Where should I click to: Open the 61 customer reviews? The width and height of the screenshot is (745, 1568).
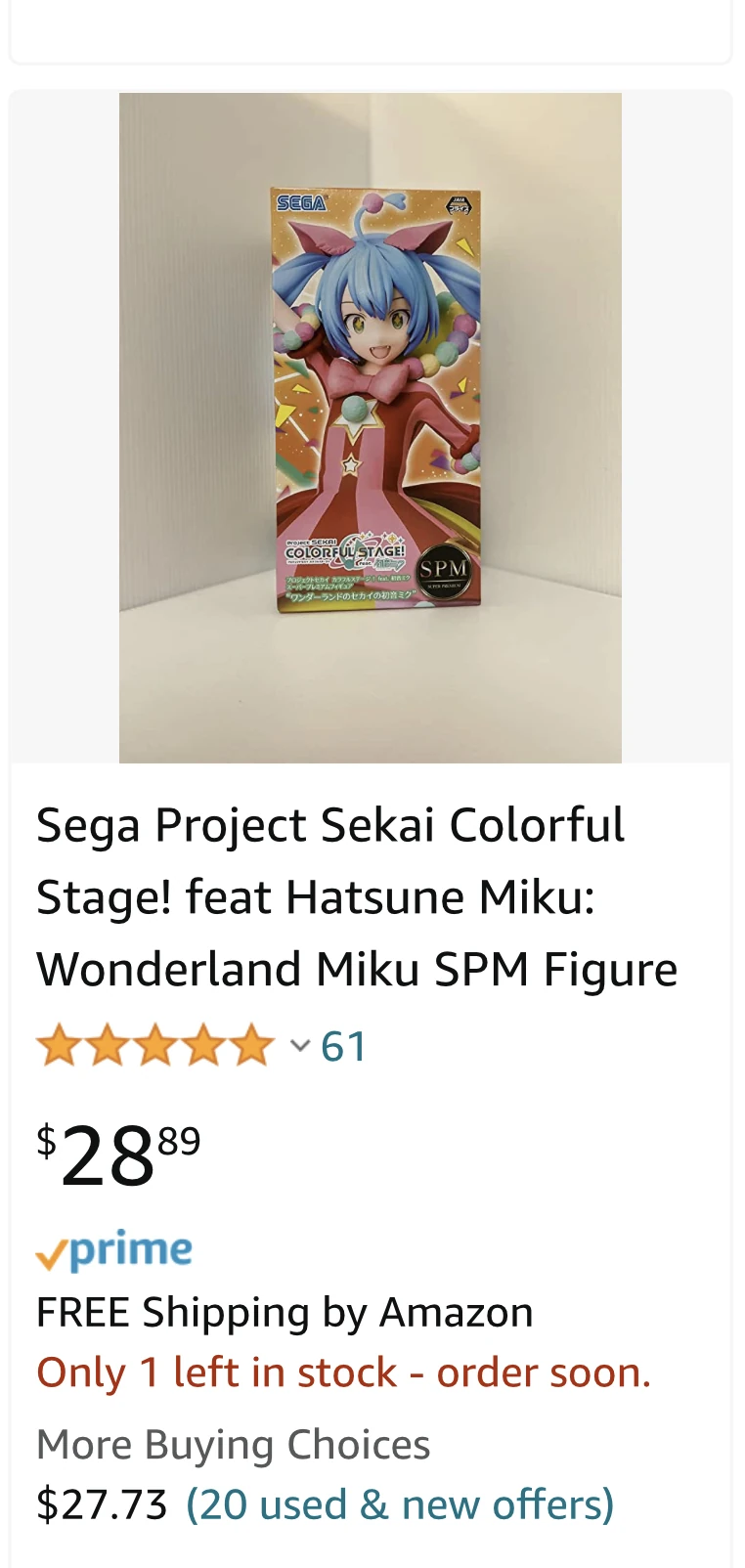point(343,1046)
